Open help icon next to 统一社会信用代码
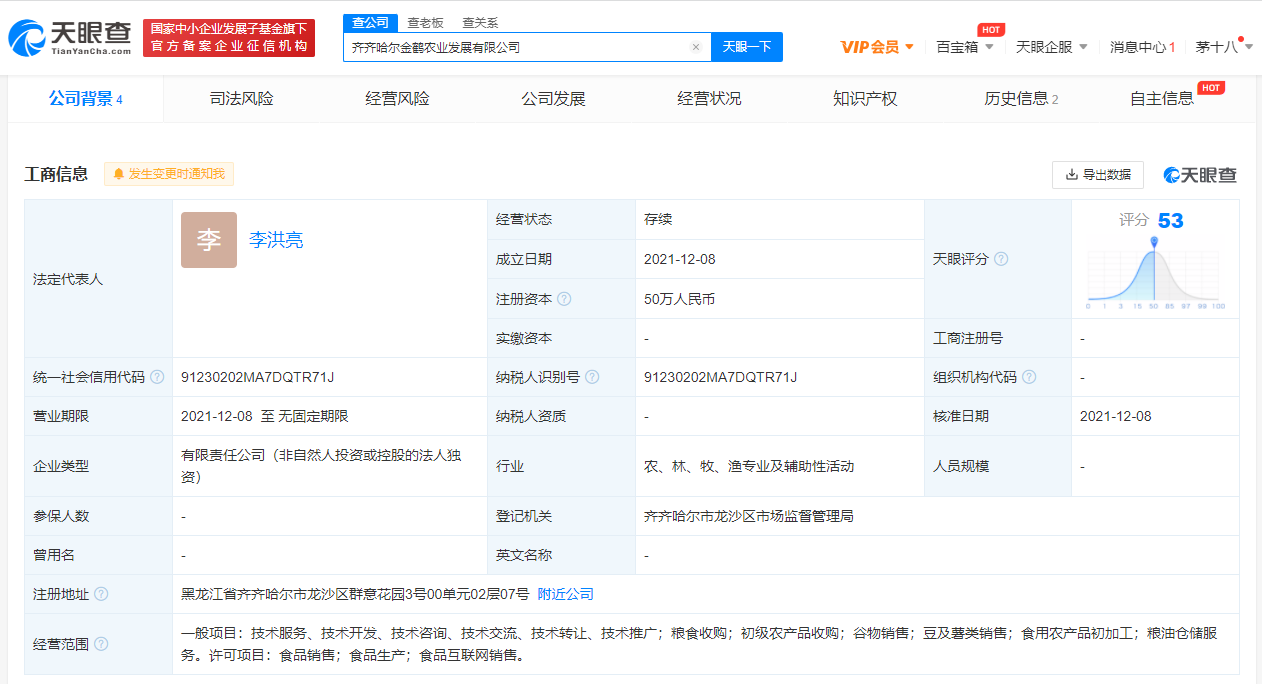This screenshot has width=1262, height=684. (x=157, y=377)
